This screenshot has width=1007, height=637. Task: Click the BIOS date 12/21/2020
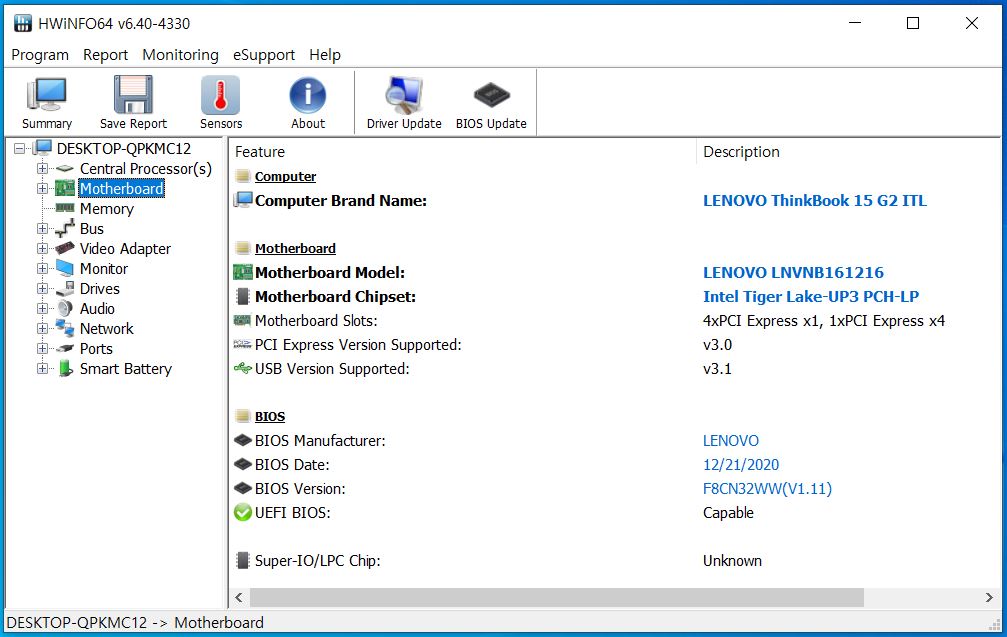[x=741, y=465]
